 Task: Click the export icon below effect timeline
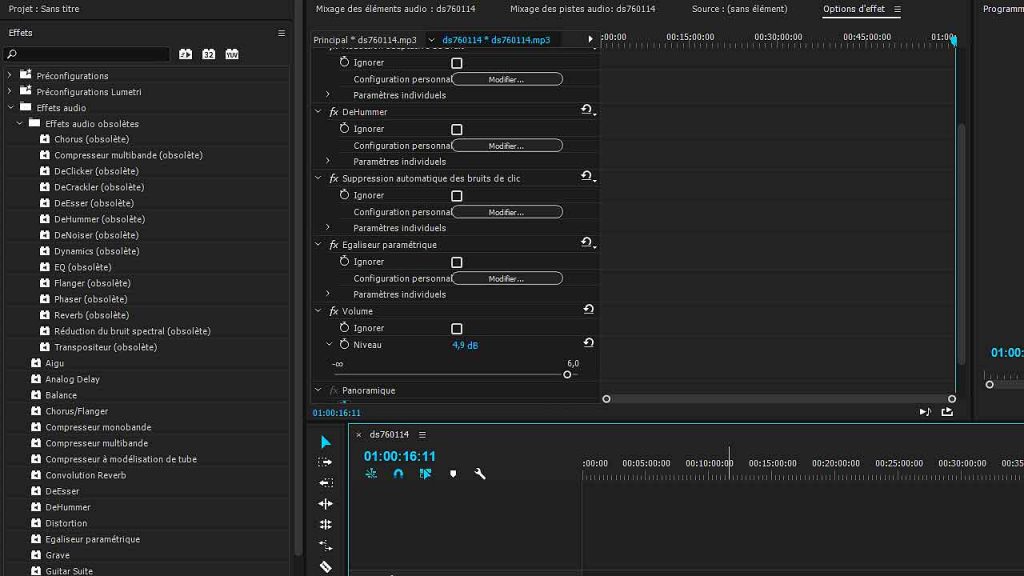(947, 412)
